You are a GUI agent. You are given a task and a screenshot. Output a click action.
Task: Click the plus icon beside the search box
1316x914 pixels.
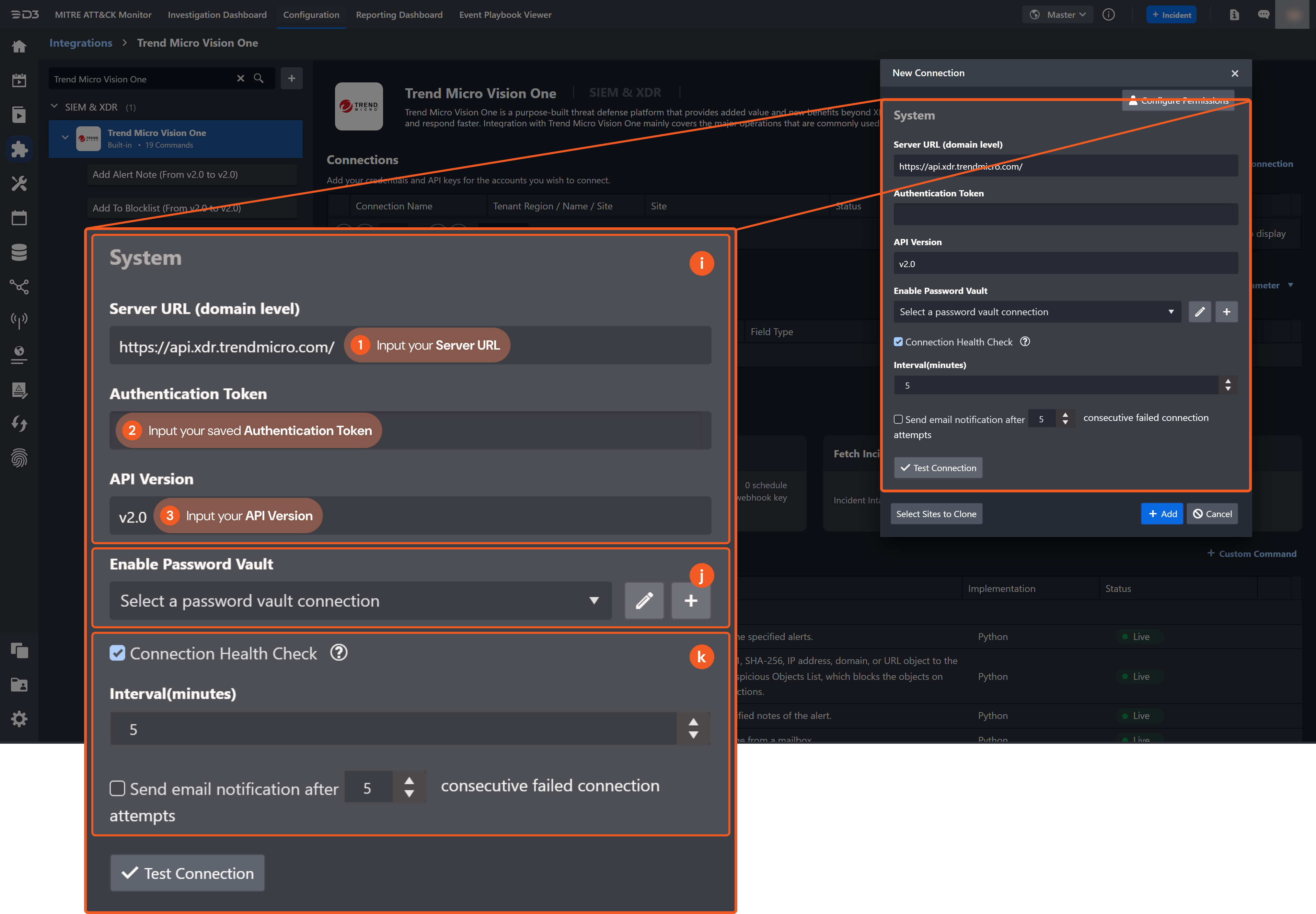(x=291, y=79)
